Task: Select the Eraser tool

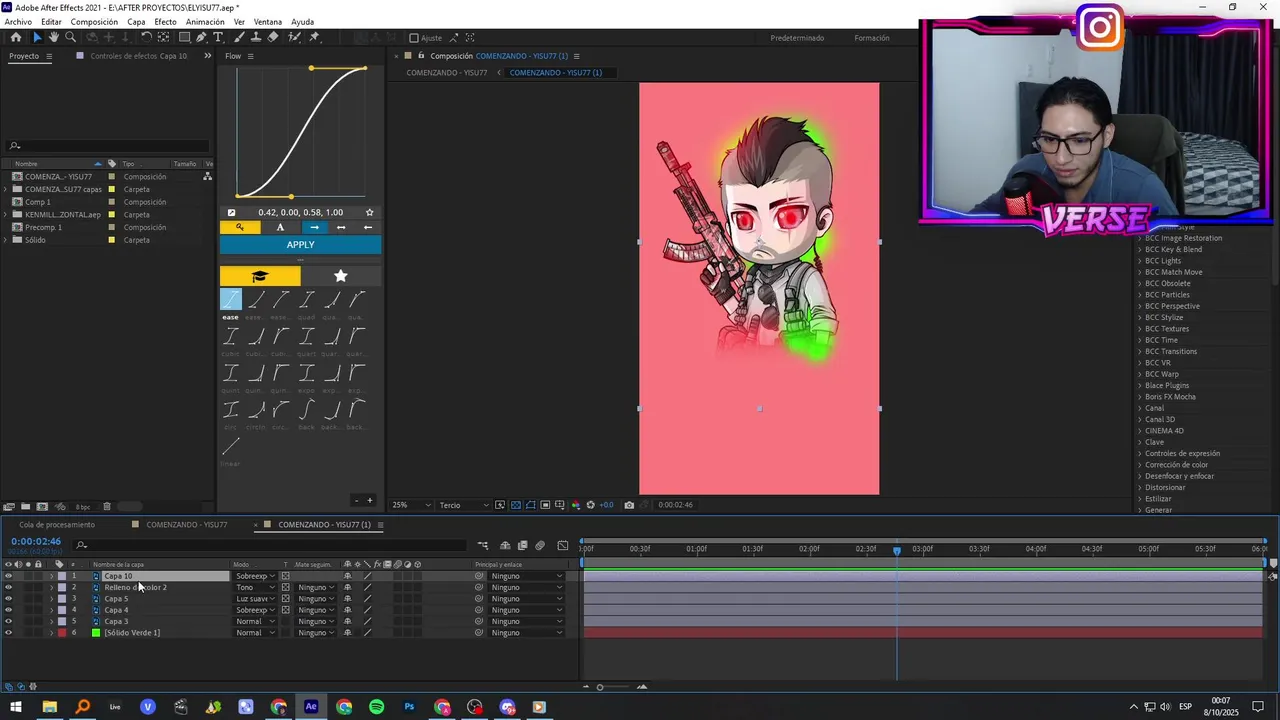Action: tap(273, 37)
